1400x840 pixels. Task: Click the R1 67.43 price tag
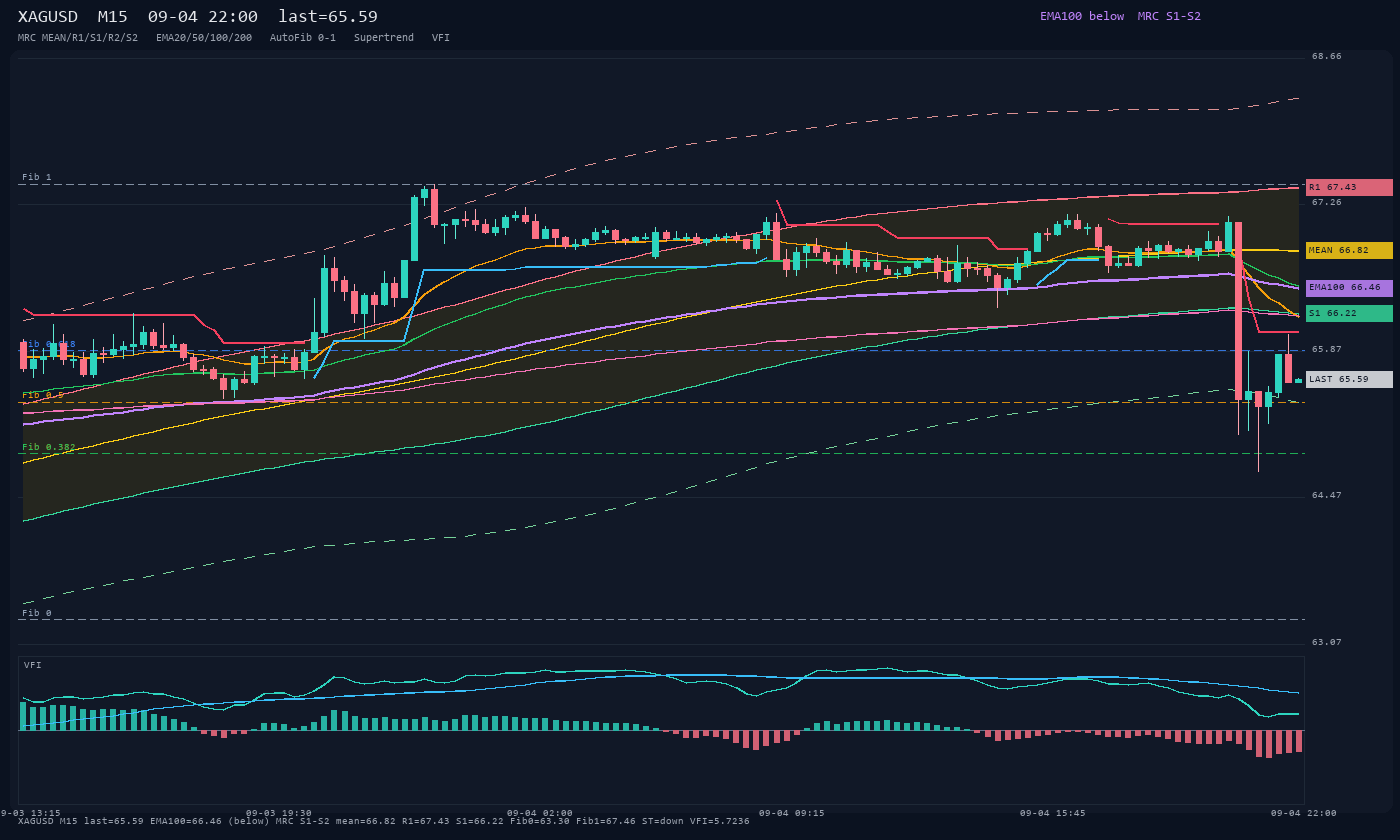1349,187
